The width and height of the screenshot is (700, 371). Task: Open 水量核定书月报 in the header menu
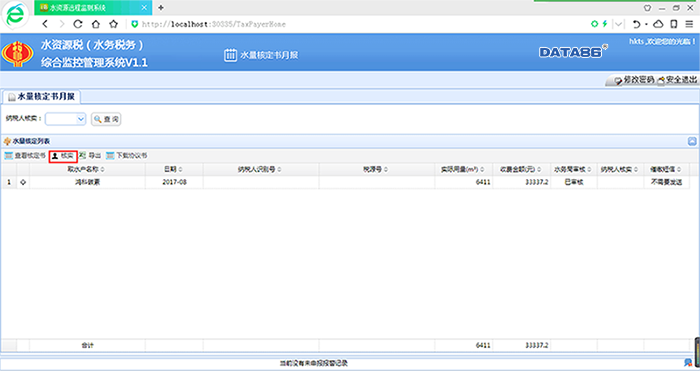pos(261,55)
